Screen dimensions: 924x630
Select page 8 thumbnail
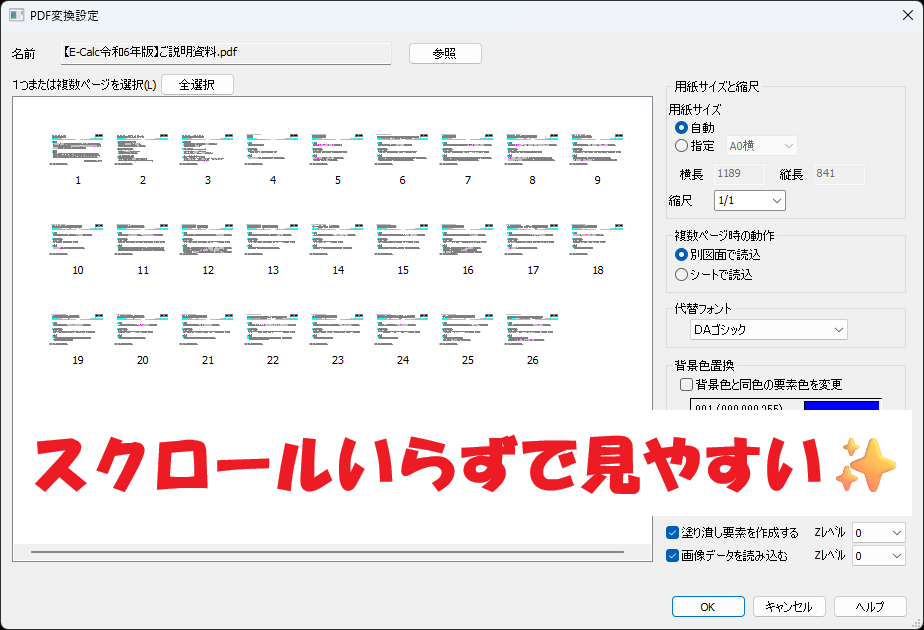pyautogui.click(x=532, y=150)
